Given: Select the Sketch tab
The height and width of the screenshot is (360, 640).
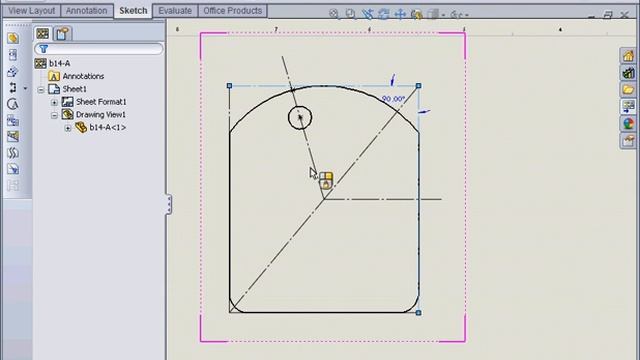Looking at the screenshot, I should (x=133, y=11).
